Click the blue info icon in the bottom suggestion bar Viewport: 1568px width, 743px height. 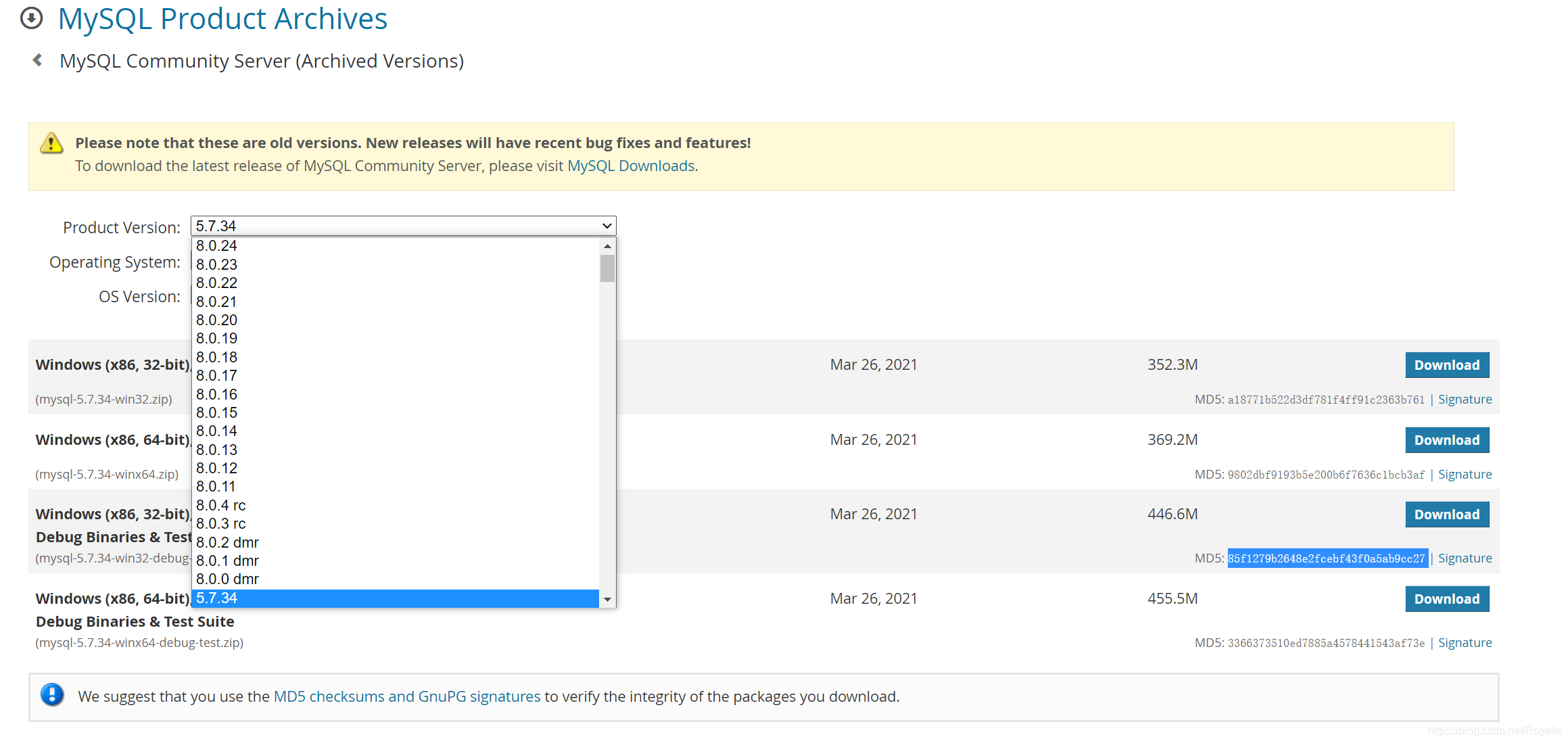[x=52, y=696]
